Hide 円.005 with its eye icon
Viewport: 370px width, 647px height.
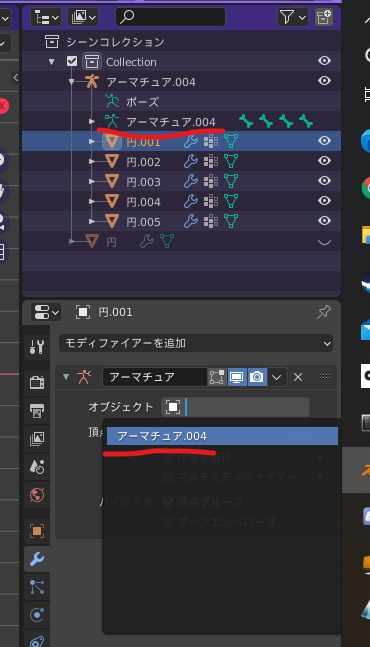point(325,221)
